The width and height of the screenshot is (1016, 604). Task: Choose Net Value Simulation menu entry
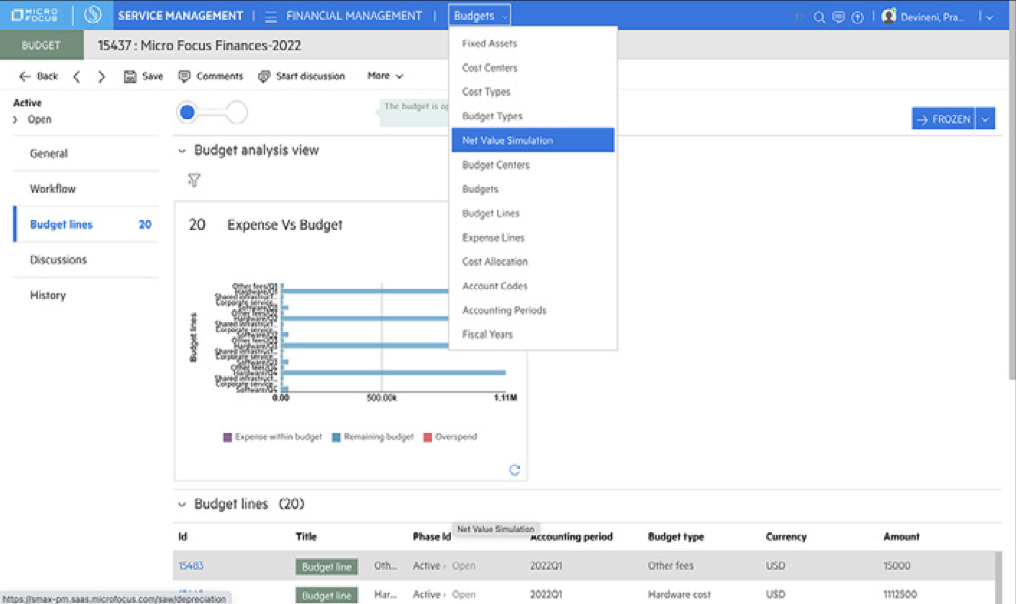click(533, 140)
